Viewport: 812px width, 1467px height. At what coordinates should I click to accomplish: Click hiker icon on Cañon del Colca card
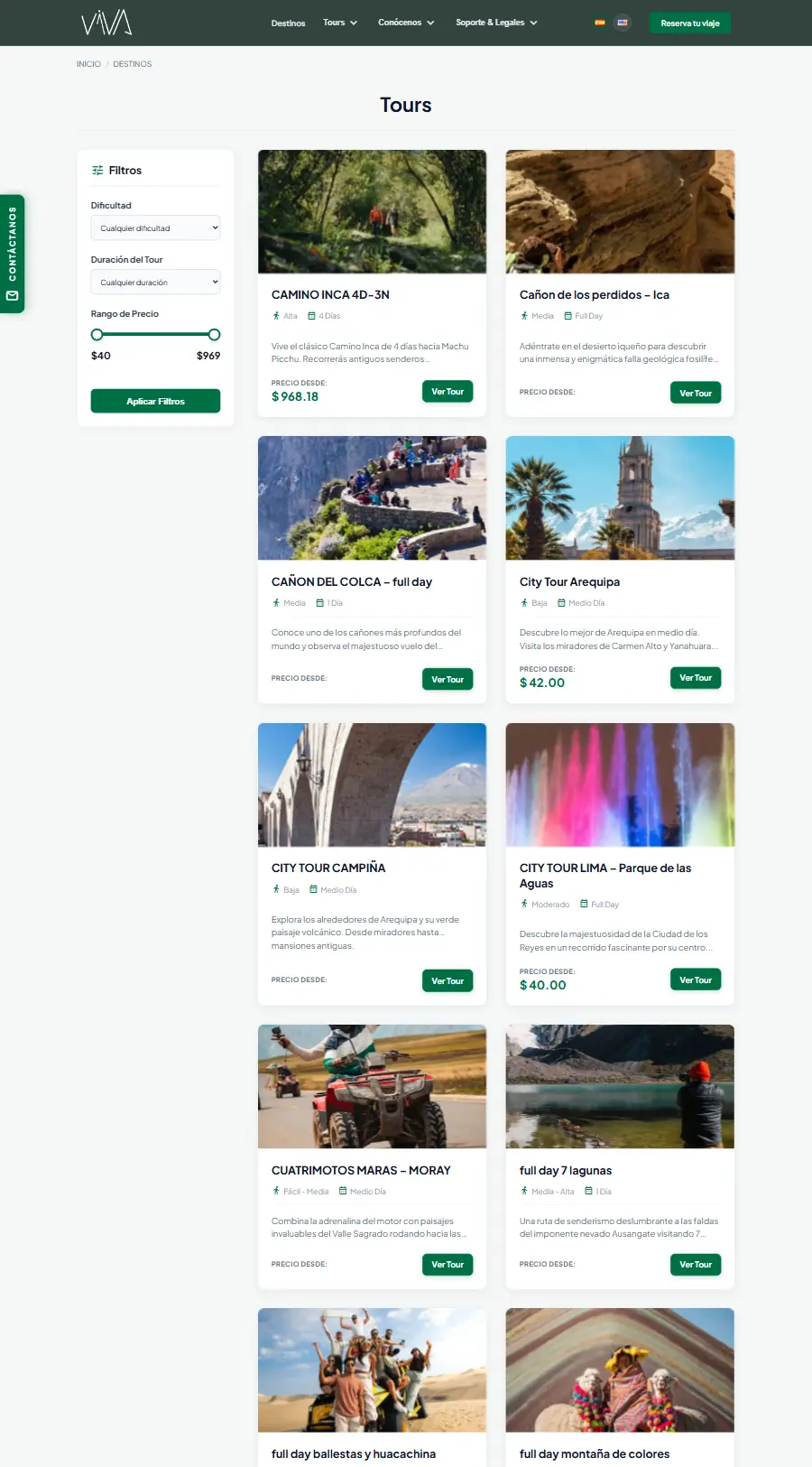[276, 603]
